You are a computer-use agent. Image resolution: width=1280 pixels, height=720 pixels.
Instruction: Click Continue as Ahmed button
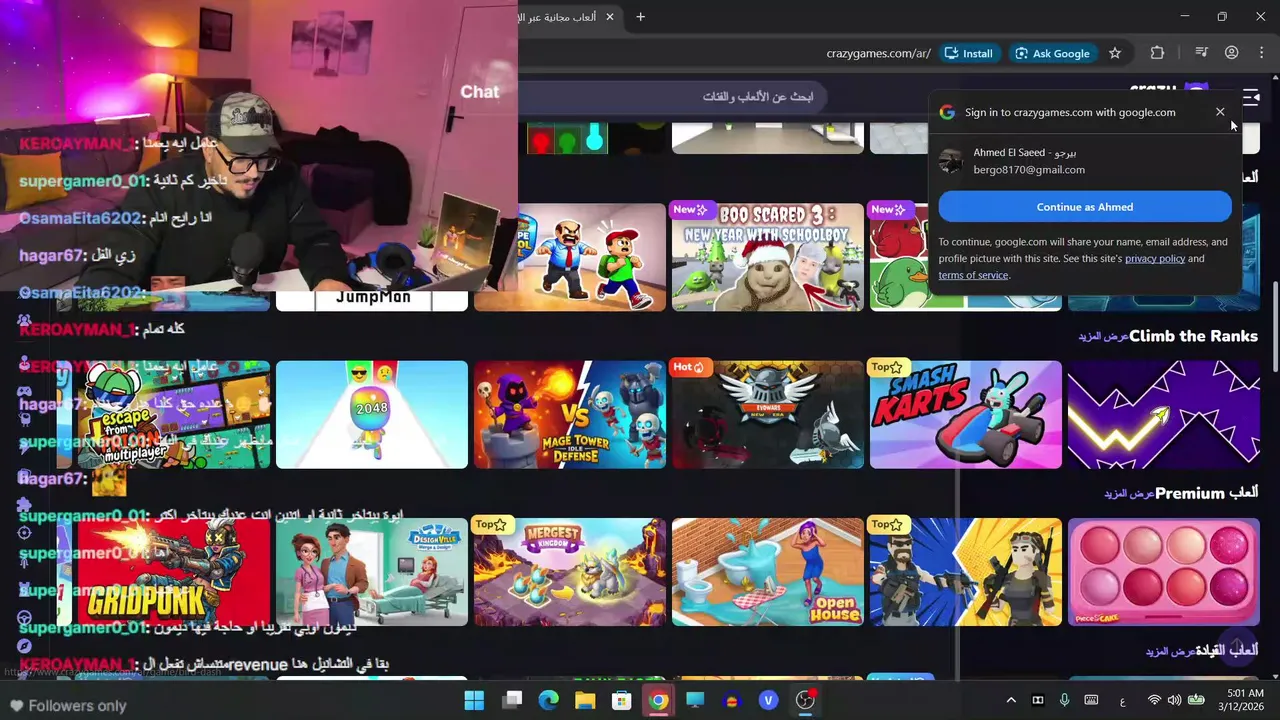(1085, 207)
